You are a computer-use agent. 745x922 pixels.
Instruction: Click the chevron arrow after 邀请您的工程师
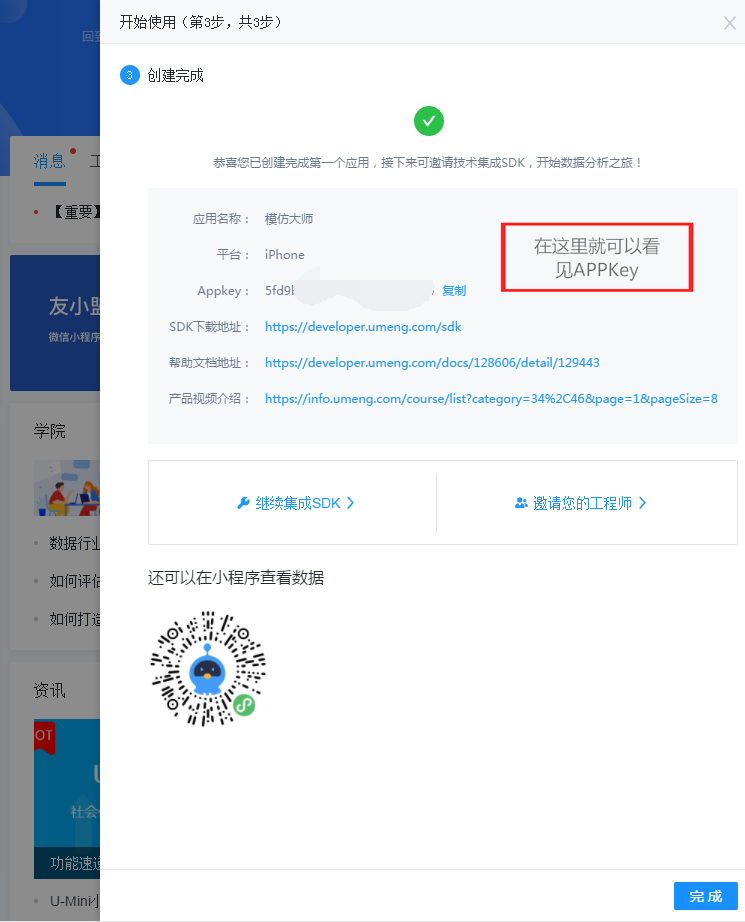tap(643, 503)
